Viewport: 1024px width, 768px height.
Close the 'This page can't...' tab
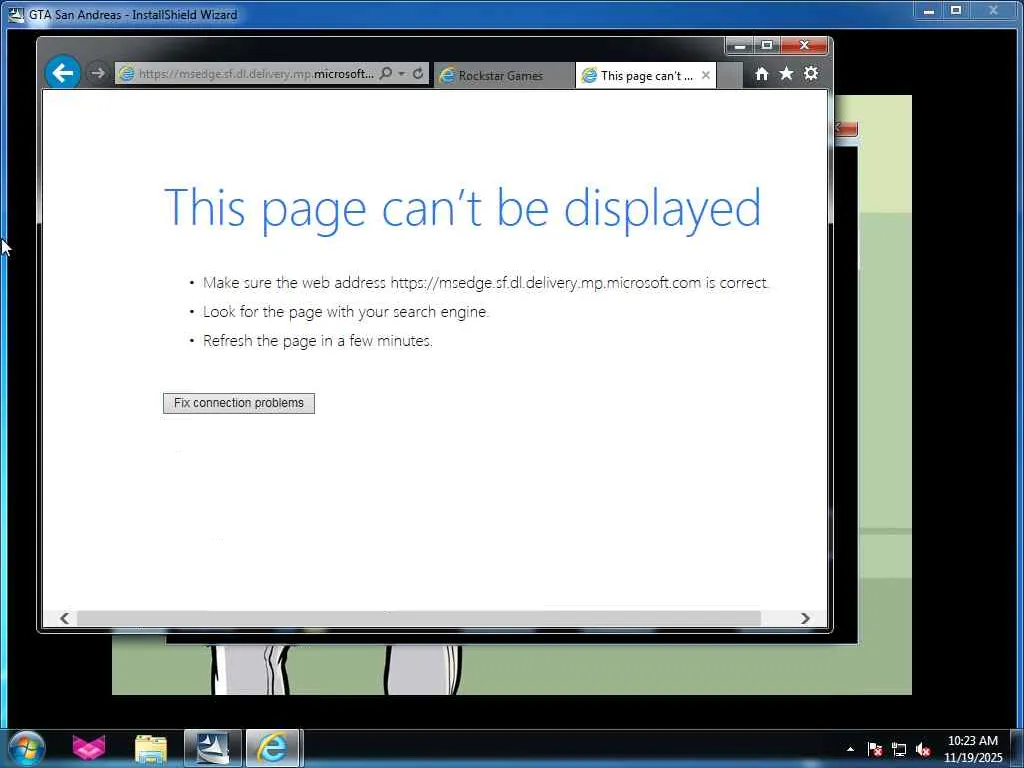point(705,75)
